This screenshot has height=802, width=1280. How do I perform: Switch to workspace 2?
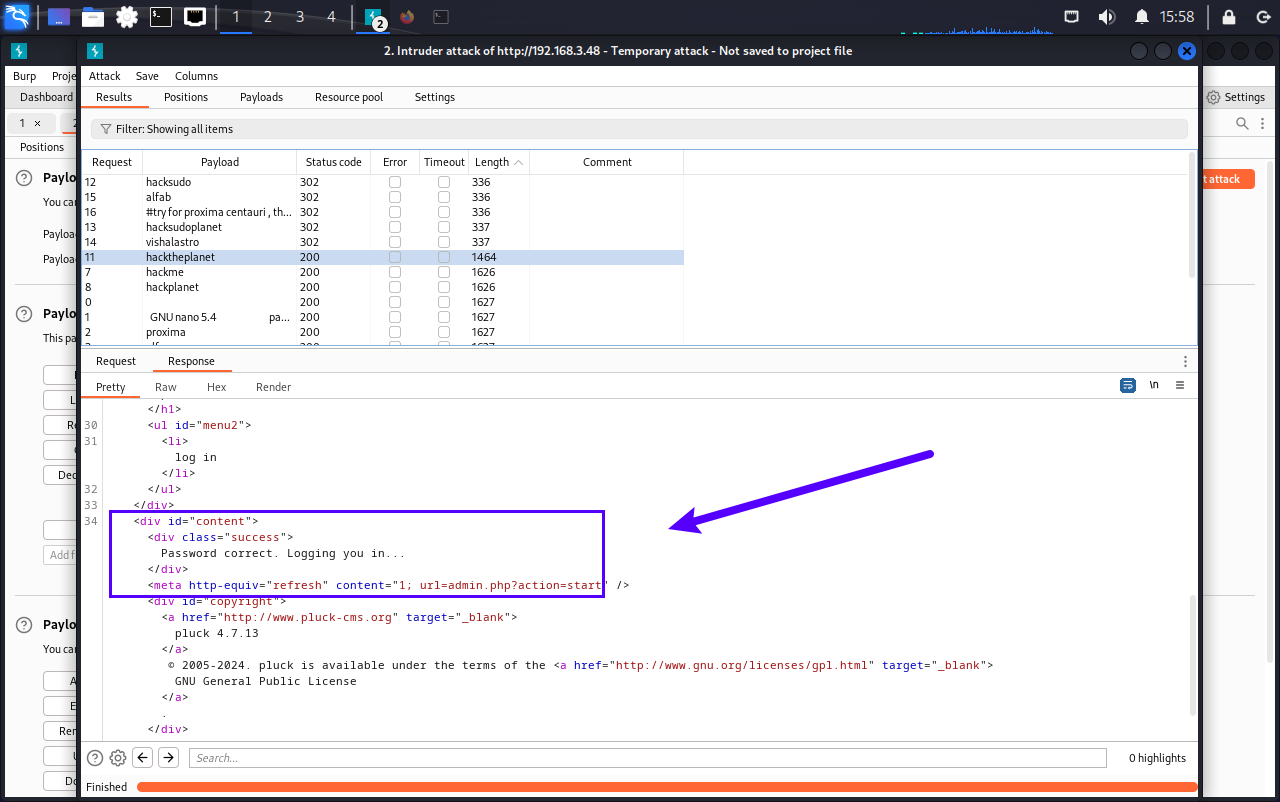pos(268,17)
